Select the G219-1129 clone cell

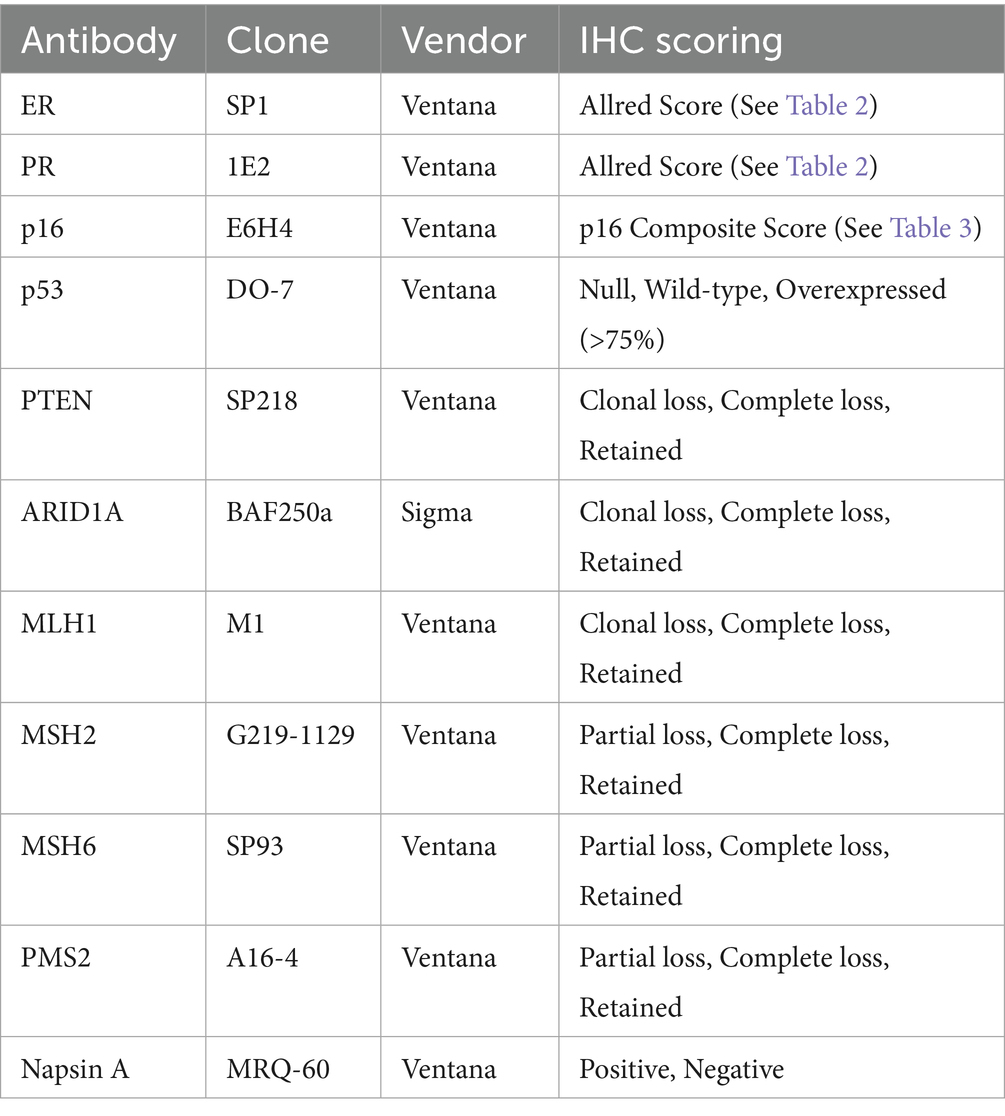[x=290, y=735]
